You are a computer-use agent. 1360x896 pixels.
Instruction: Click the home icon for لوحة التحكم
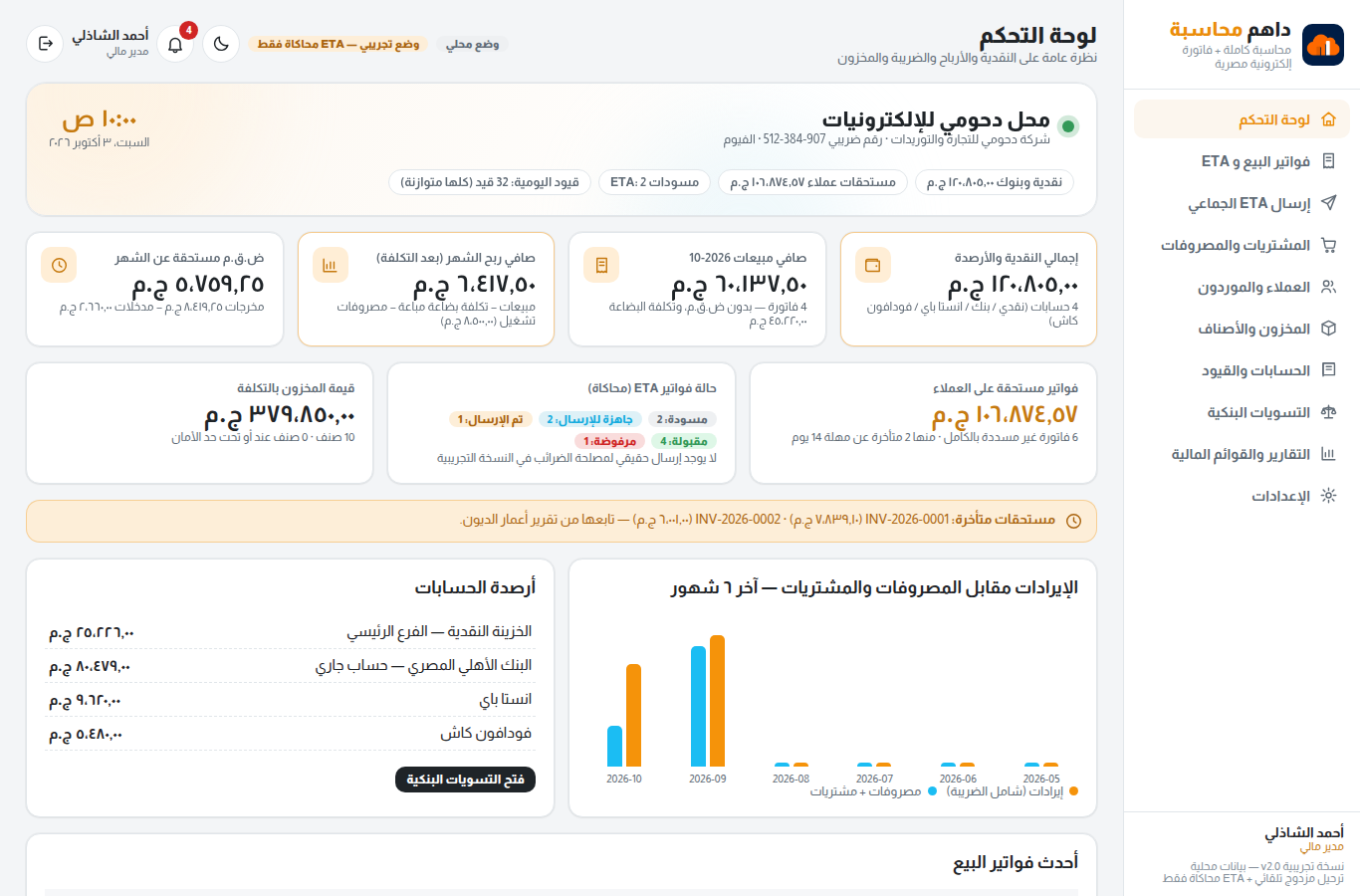point(1328,119)
